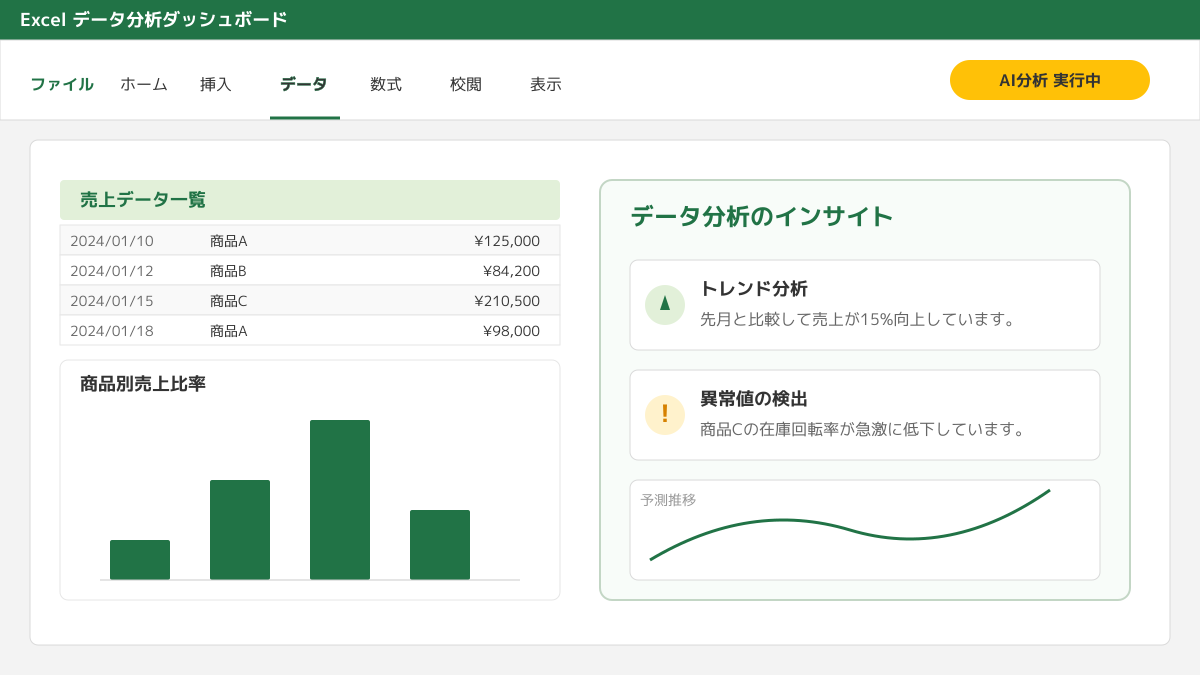Click the ¥210,500 商品C sales row
The width and height of the screenshot is (1200, 675).
(310, 301)
